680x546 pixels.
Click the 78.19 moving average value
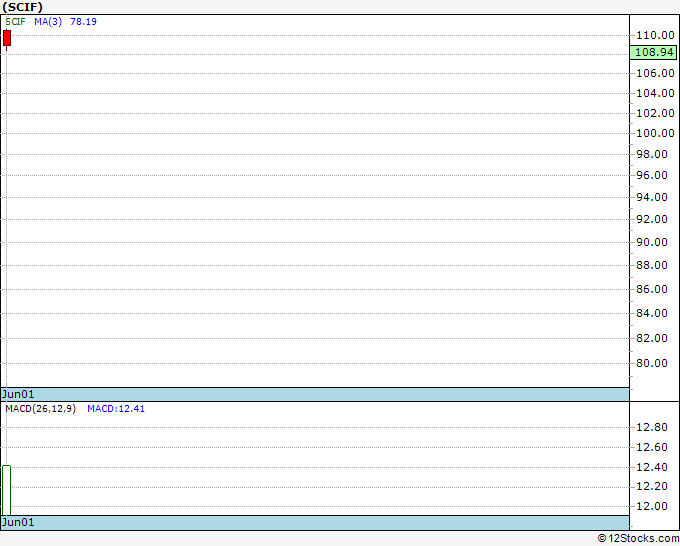(x=83, y=22)
